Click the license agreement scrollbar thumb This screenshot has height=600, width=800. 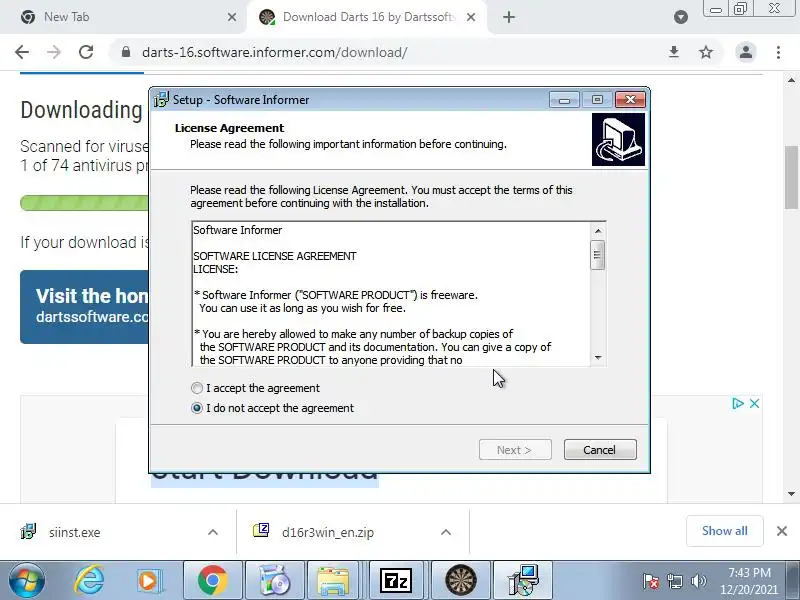pos(597,254)
